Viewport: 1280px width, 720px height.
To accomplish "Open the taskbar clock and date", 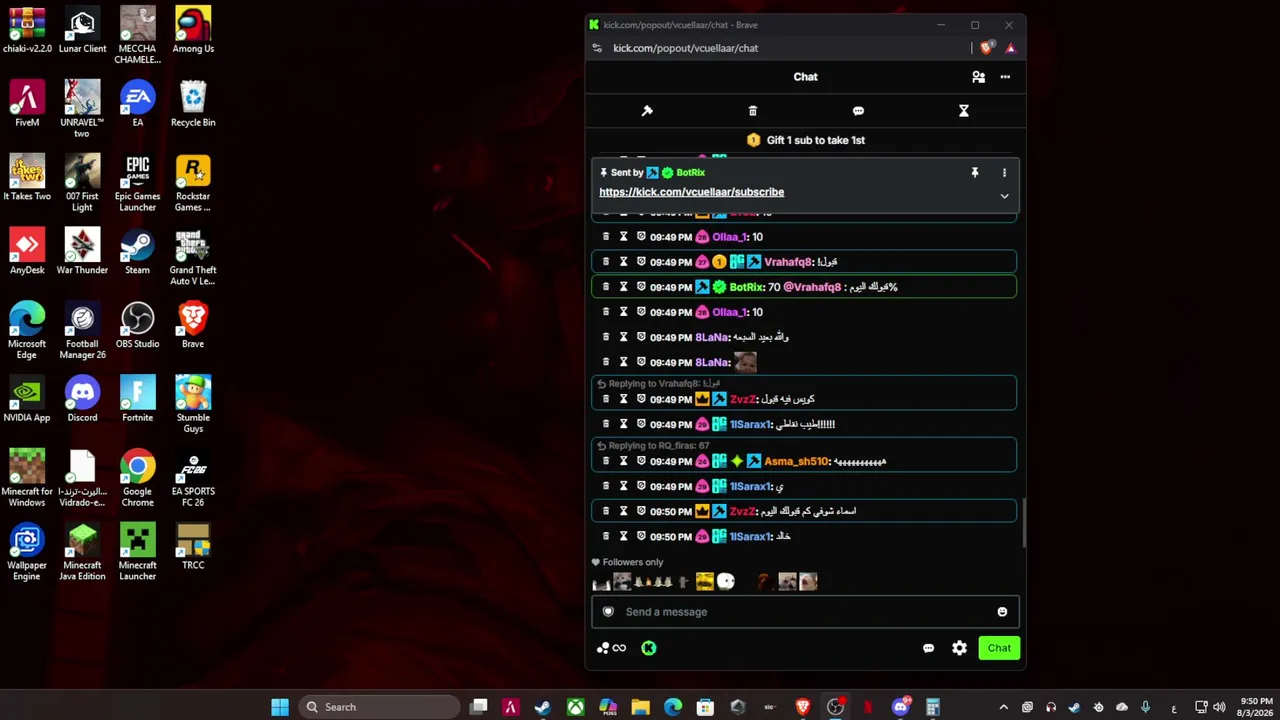I will point(1255,707).
